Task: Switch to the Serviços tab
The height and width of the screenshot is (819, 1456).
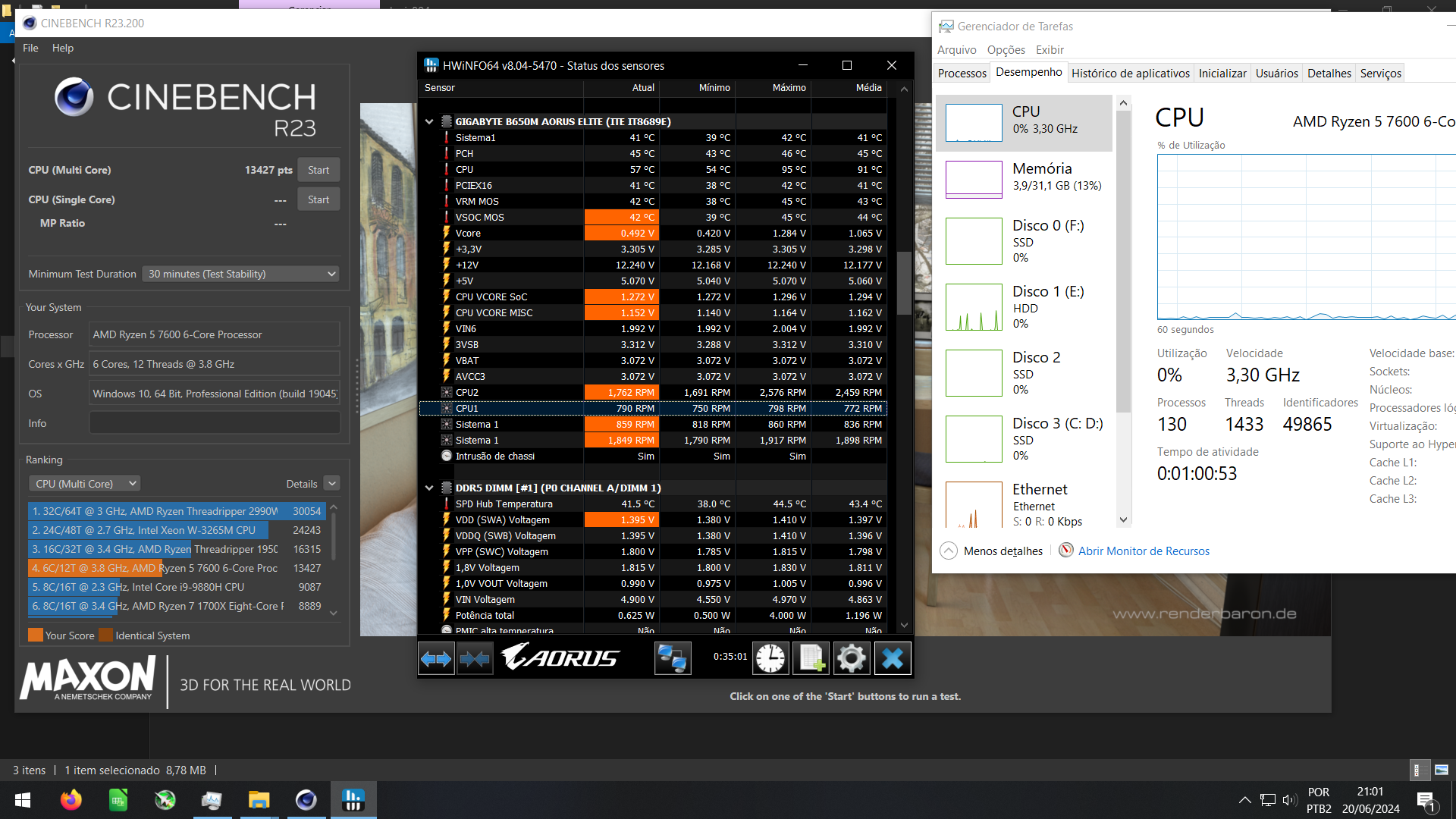Action: pyautogui.click(x=1380, y=73)
